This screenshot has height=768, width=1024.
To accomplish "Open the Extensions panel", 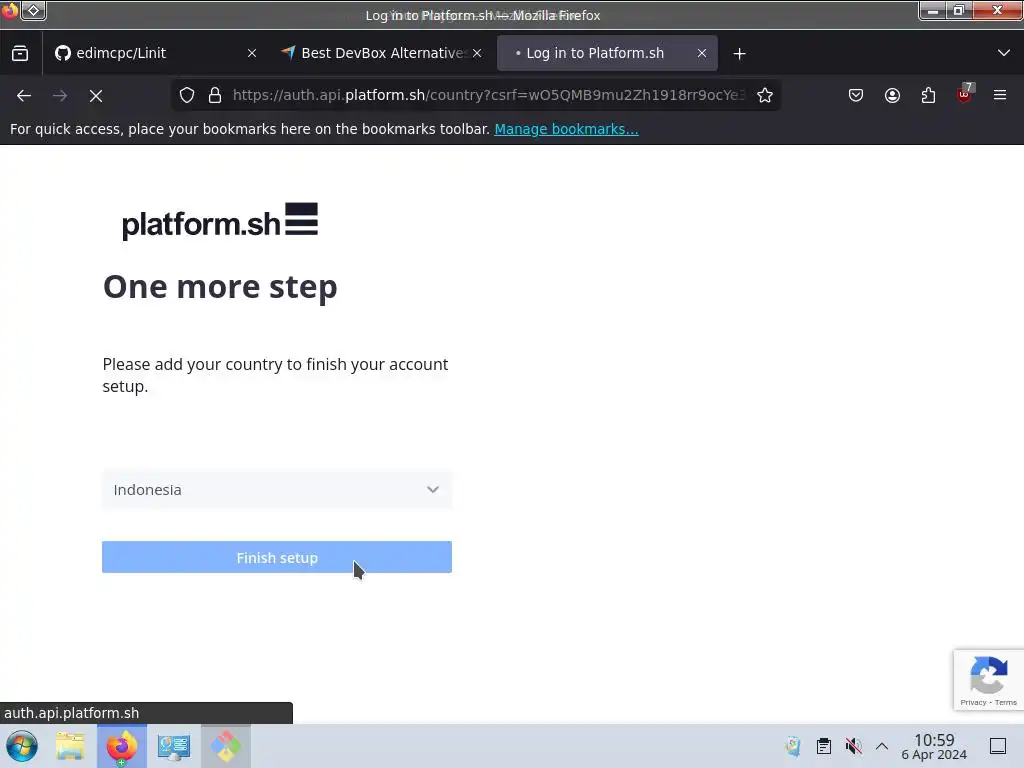I will click(x=928, y=95).
